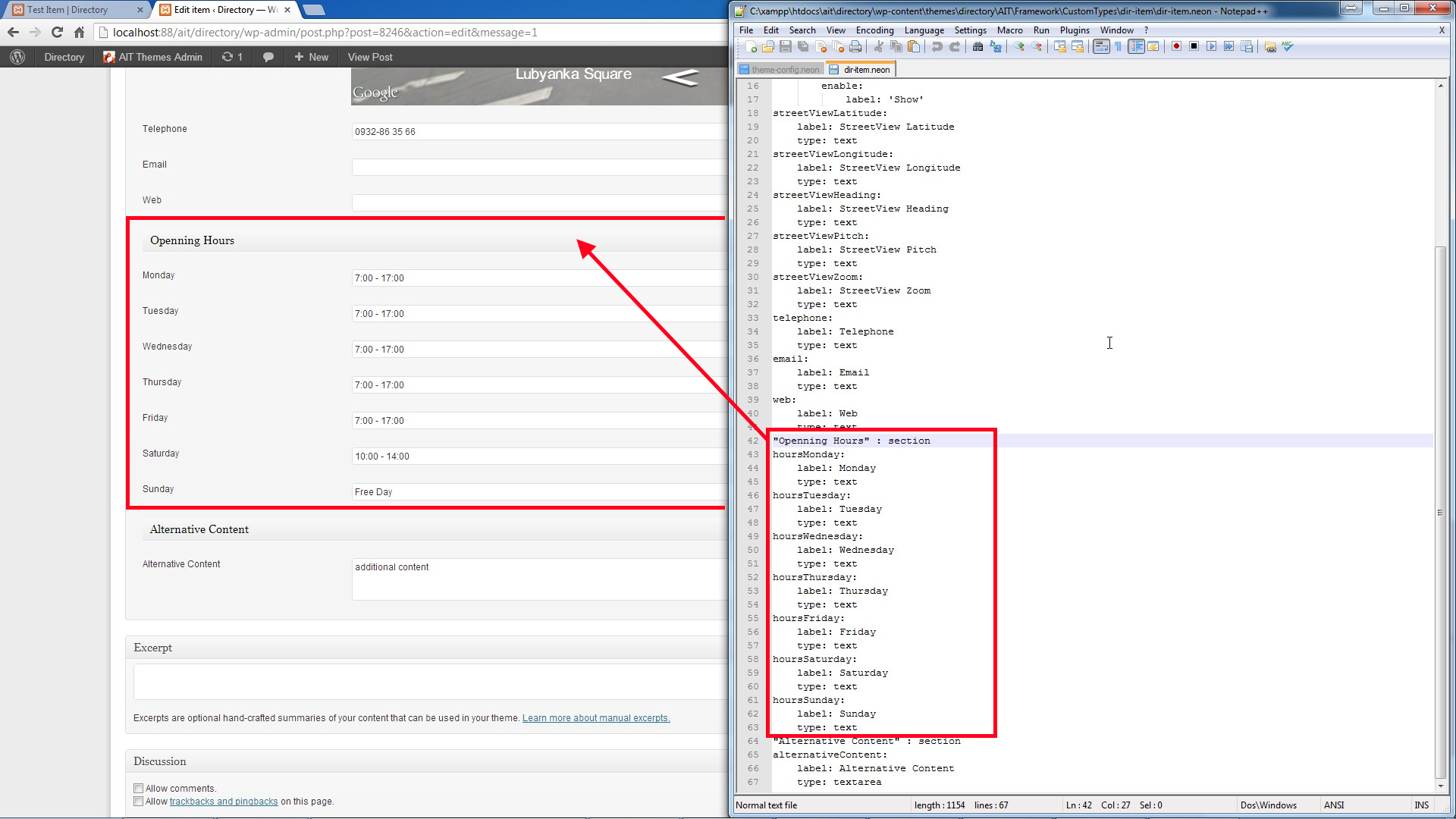Image resolution: width=1456 pixels, height=819 pixels.
Task: Print the current document
Action: (x=855, y=46)
